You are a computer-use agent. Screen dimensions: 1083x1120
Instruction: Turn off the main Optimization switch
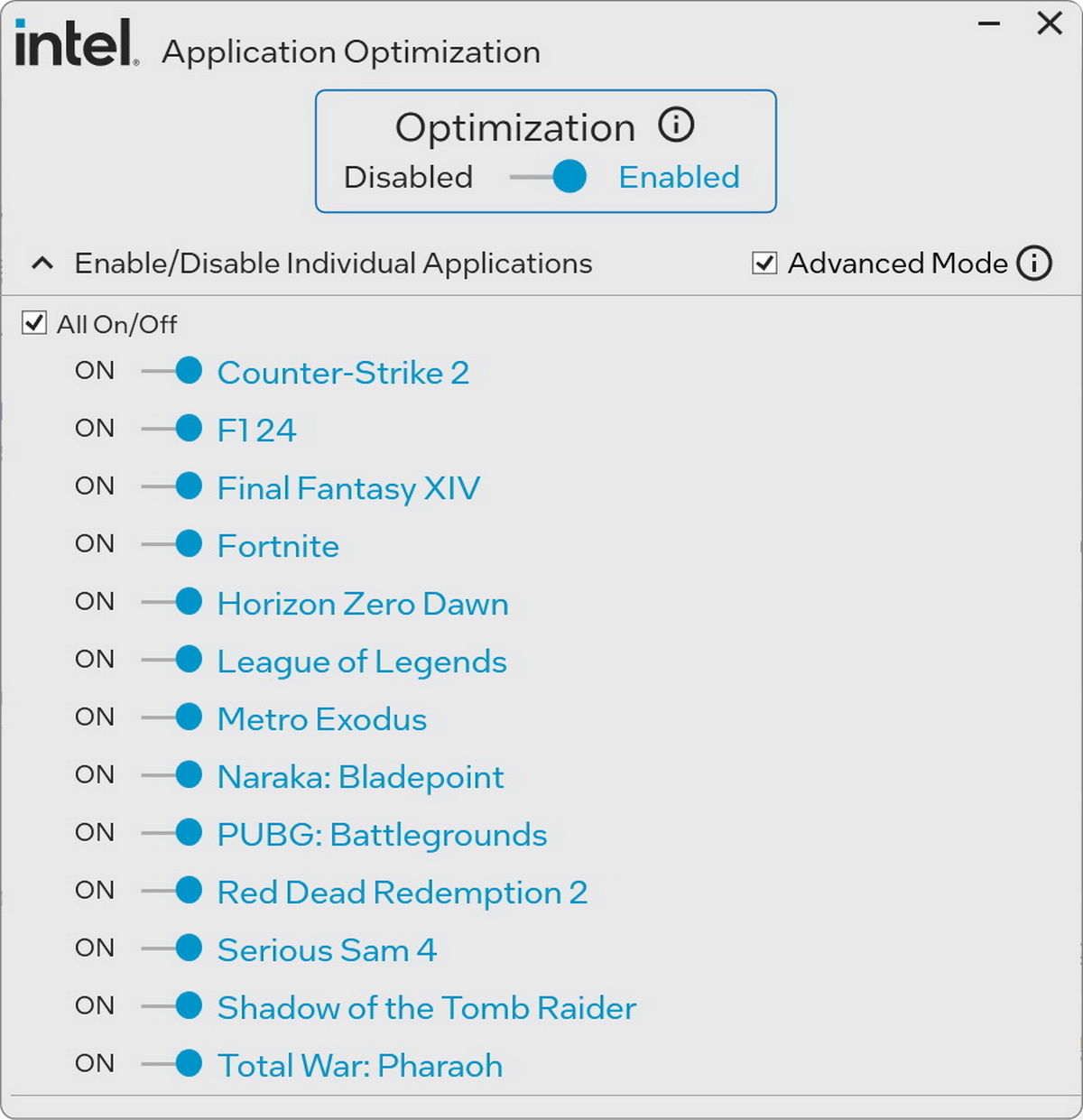(x=549, y=177)
